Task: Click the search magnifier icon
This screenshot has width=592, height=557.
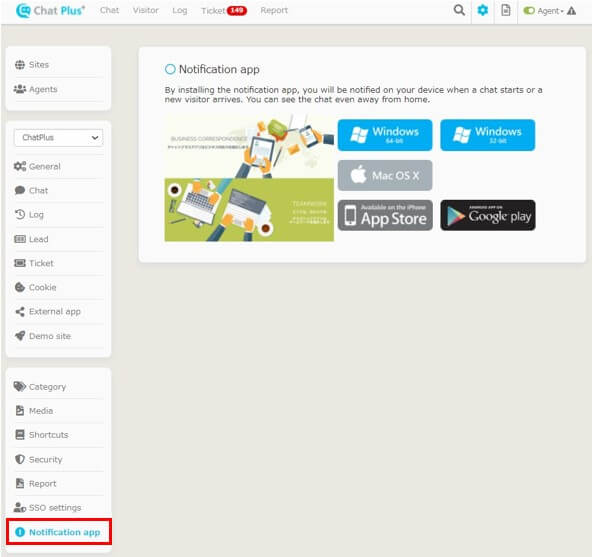Action: 459,10
